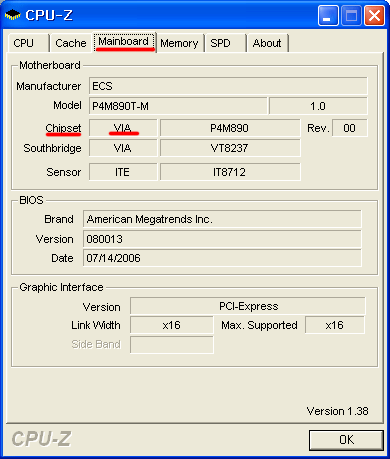Select the Sensor IT8712 field

click(x=230, y=172)
